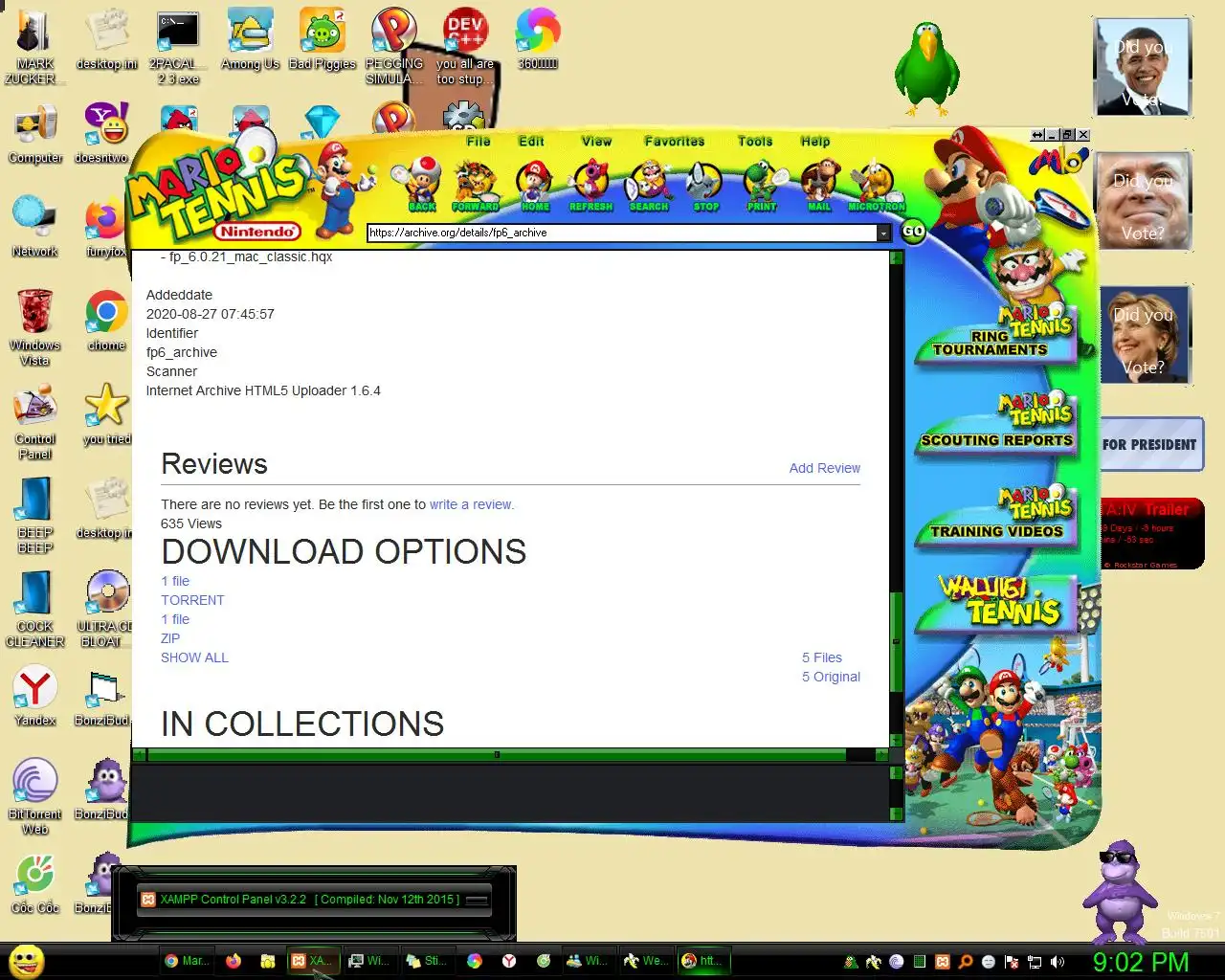
Task: Click the 9:02 PM clock
Action: point(1141,962)
